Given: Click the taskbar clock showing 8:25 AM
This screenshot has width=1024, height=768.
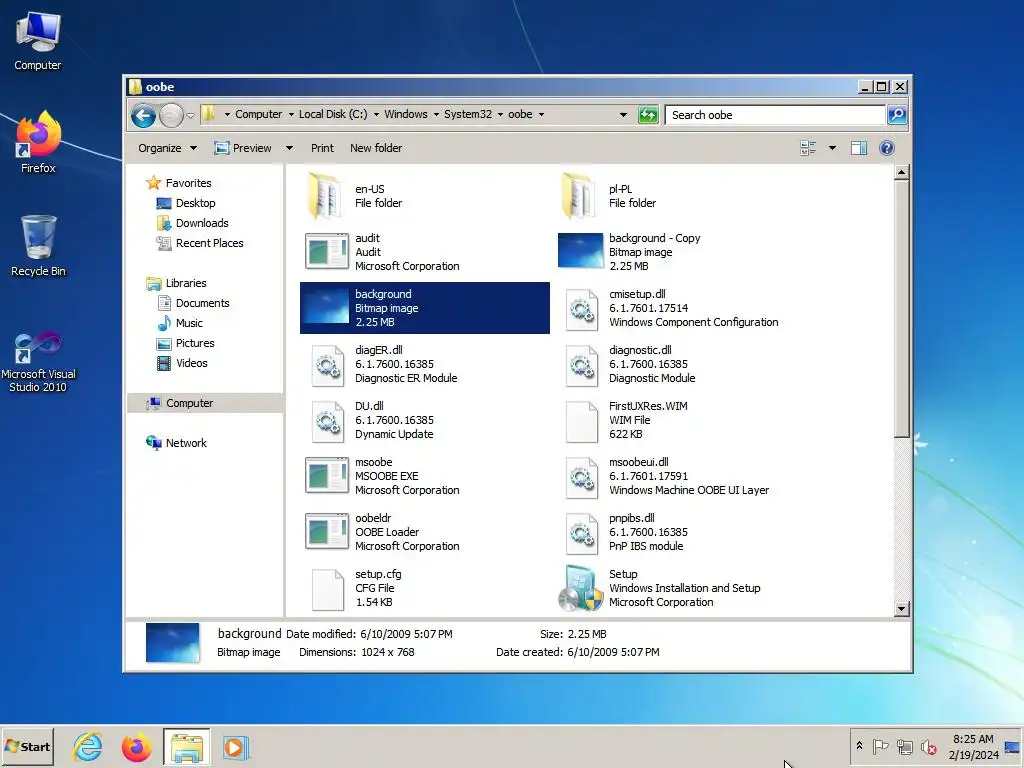Looking at the screenshot, I should [x=973, y=746].
